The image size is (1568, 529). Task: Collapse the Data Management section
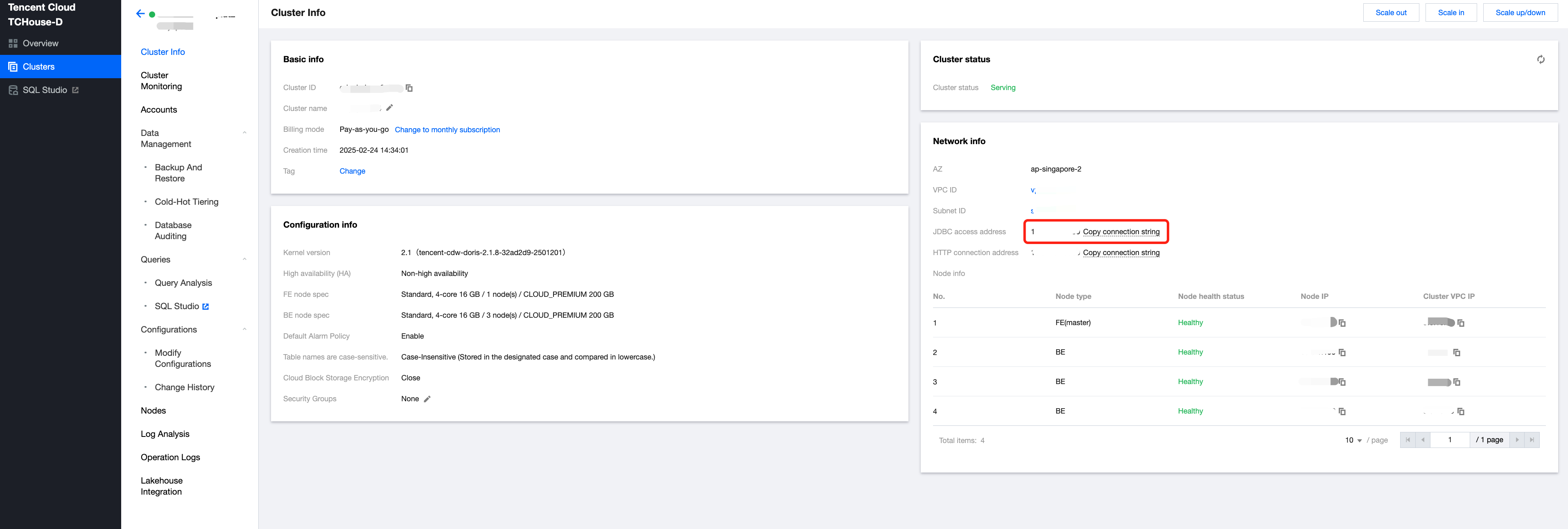(x=244, y=133)
